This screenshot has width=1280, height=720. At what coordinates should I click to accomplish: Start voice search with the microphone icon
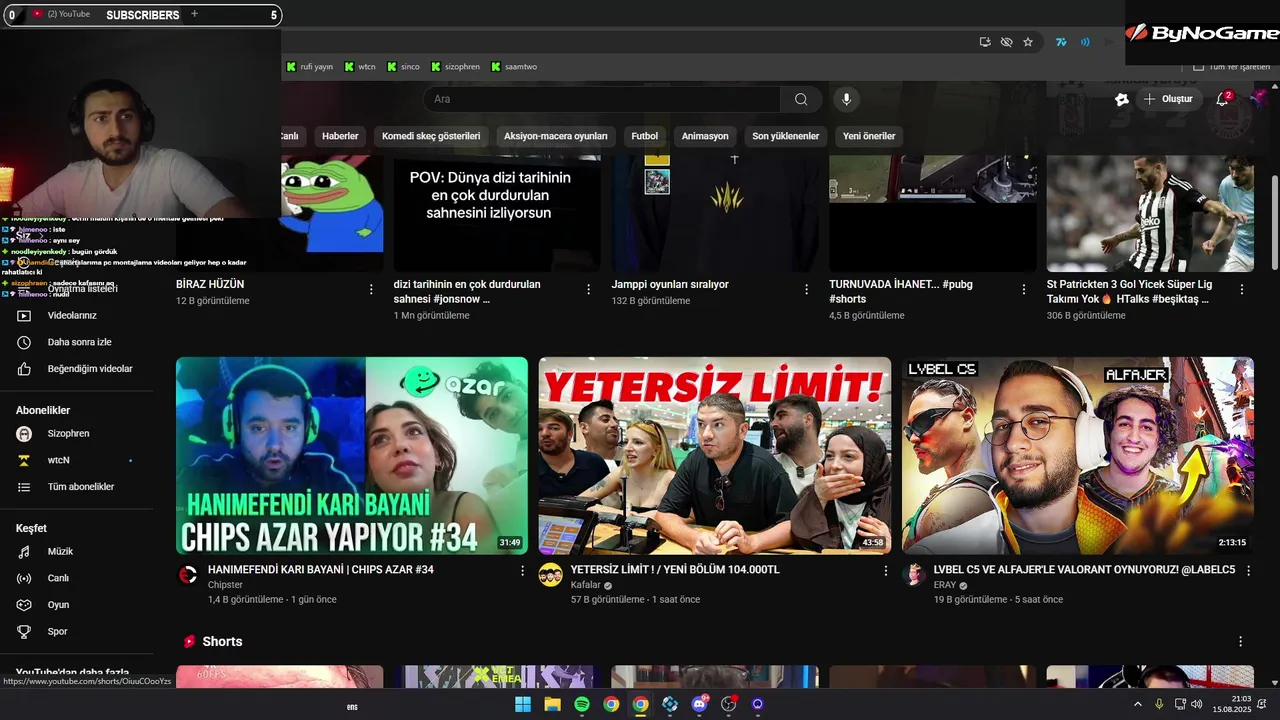click(846, 99)
